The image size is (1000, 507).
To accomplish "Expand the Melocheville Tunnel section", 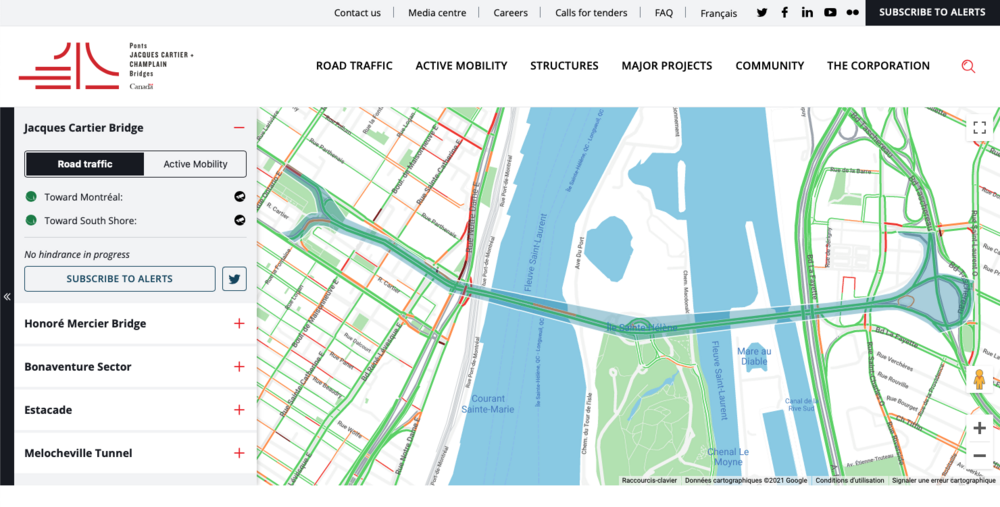I will [239, 453].
